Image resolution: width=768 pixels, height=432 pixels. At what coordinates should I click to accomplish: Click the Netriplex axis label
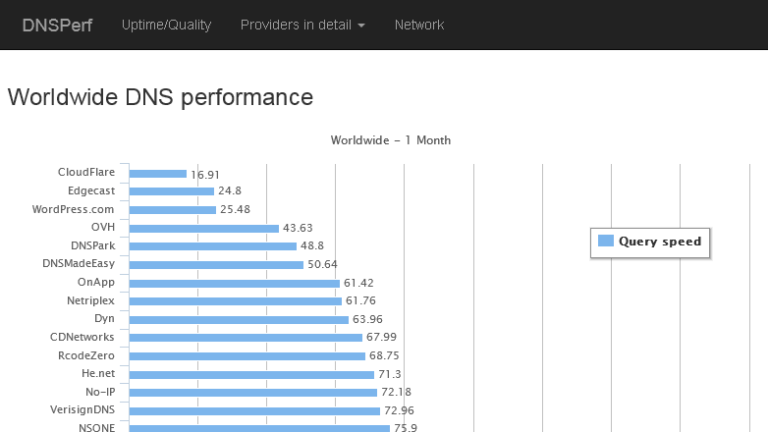coord(91,300)
